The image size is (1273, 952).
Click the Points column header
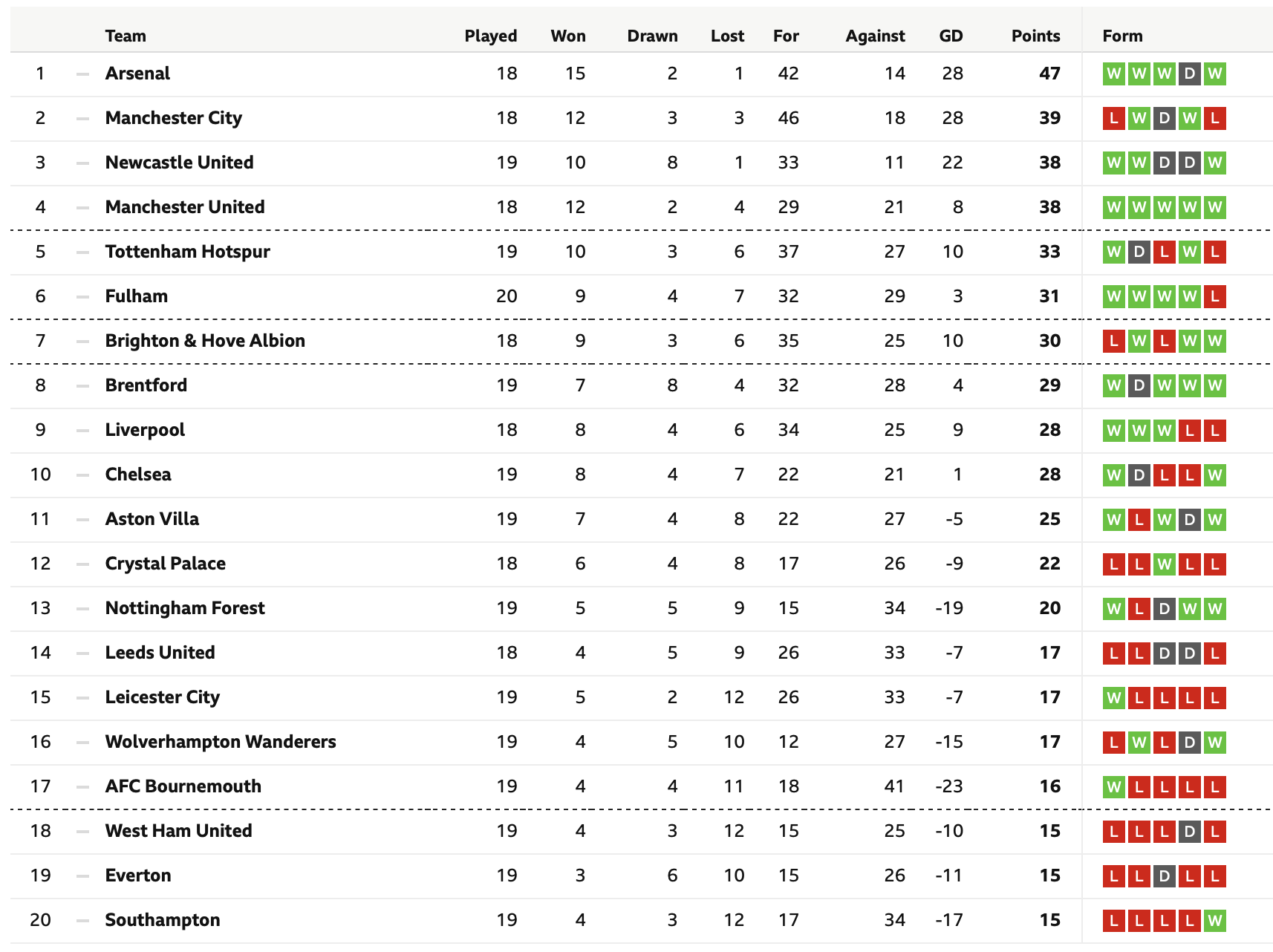pos(1035,36)
